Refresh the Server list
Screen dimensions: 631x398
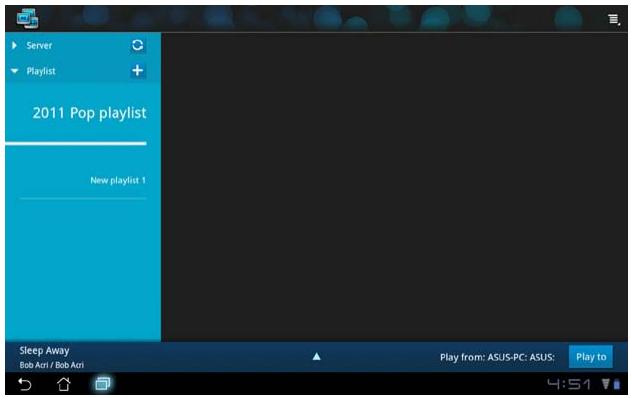coord(137,45)
